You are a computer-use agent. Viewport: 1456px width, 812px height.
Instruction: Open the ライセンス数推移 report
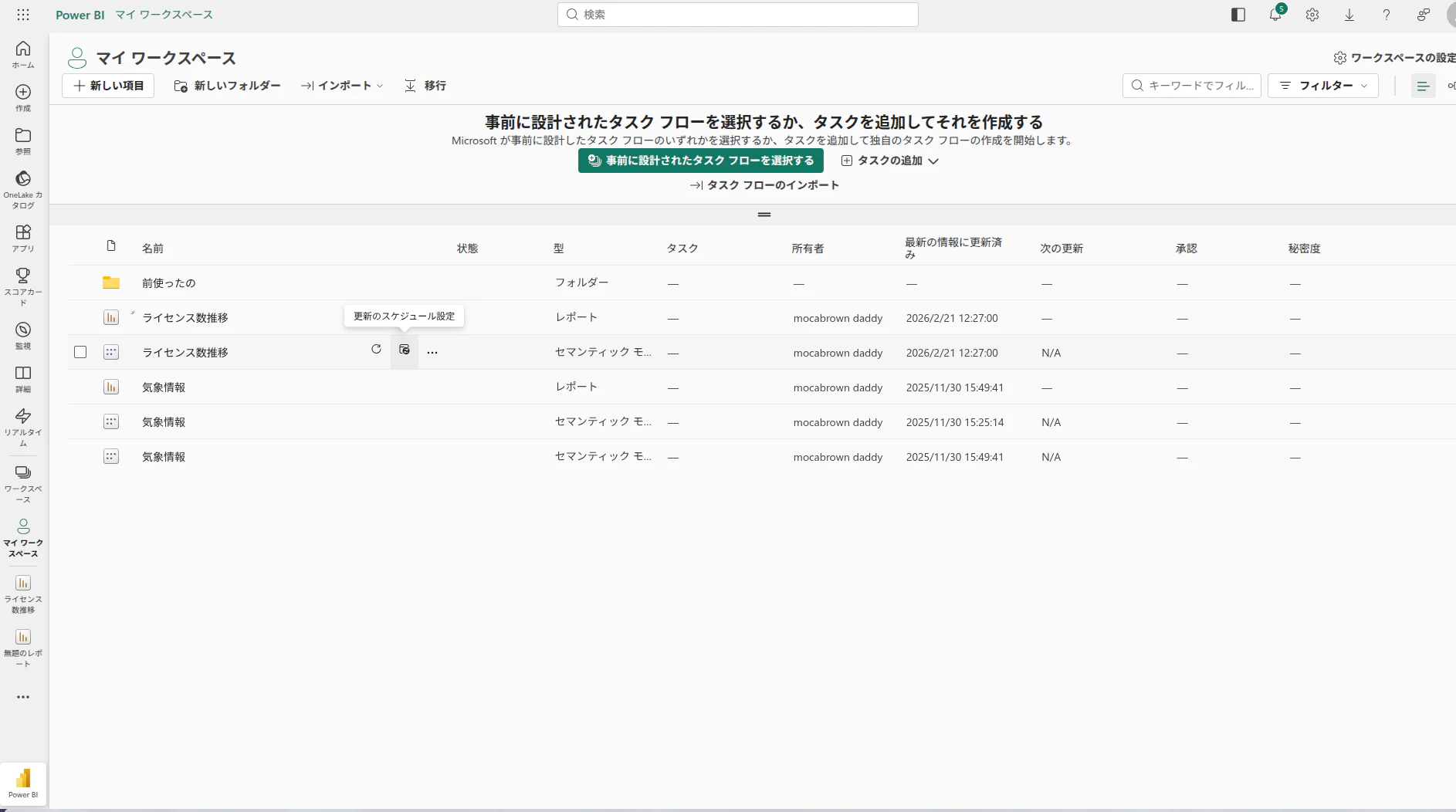point(185,318)
